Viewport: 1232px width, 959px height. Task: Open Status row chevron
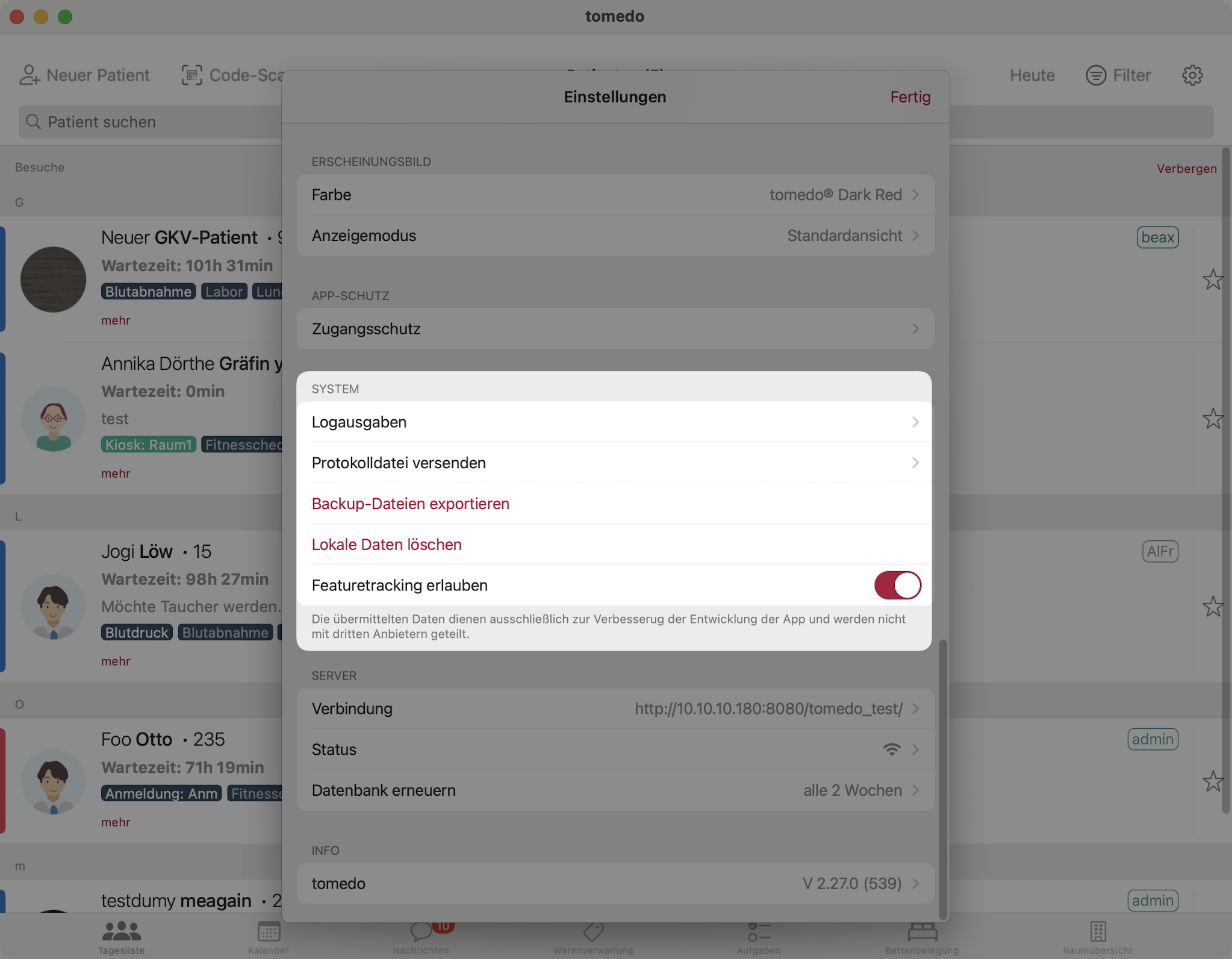click(x=915, y=749)
